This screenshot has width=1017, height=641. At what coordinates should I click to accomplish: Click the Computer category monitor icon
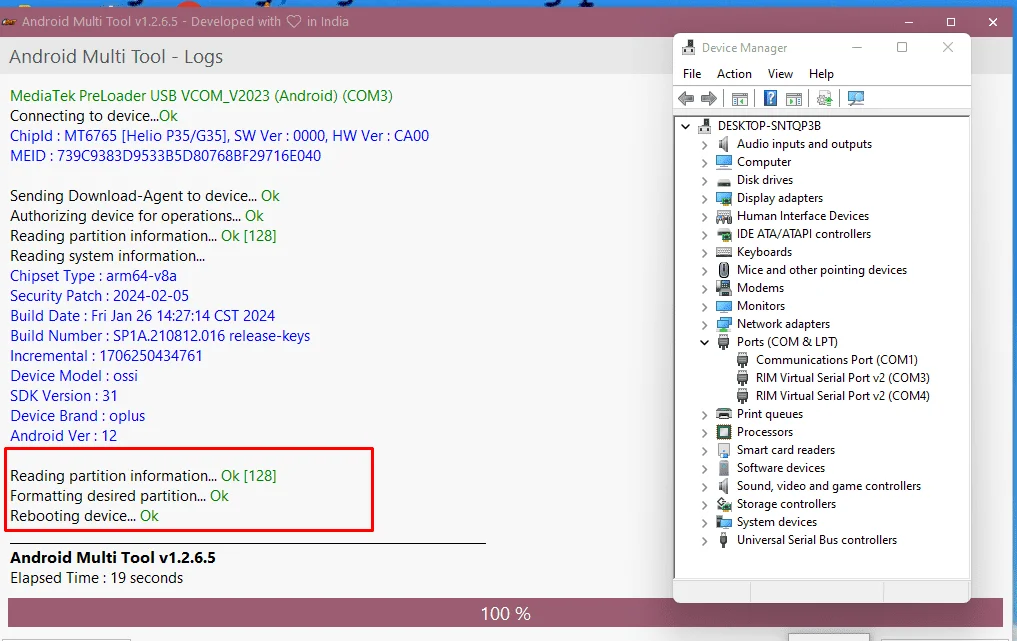[724, 162]
